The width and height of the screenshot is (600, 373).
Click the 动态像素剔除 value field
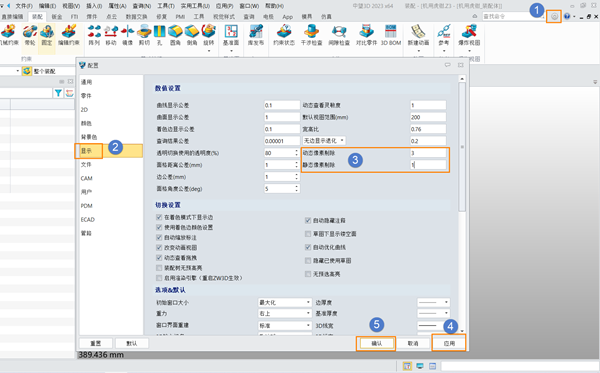(428, 153)
